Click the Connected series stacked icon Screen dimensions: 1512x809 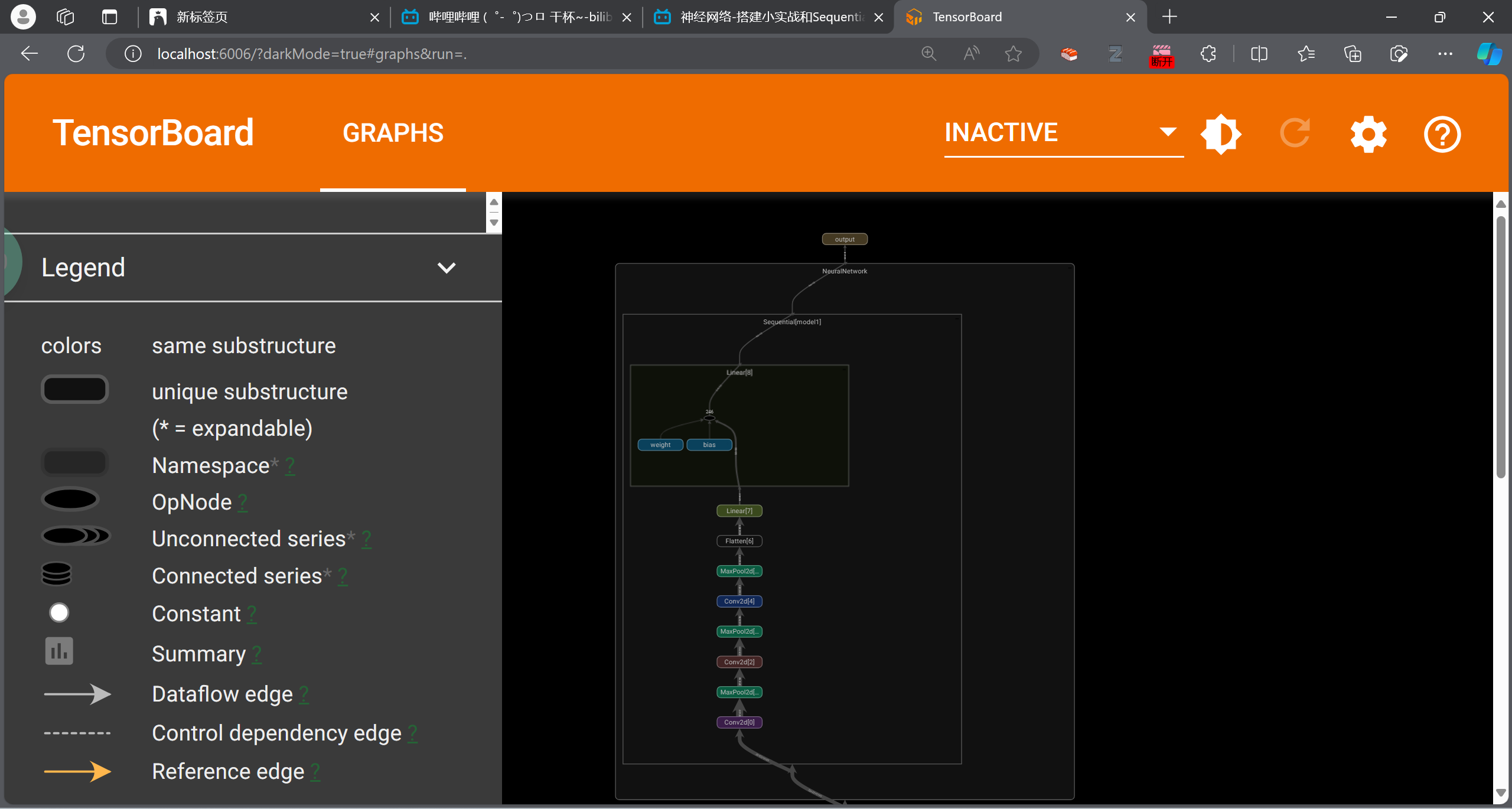[57, 573]
